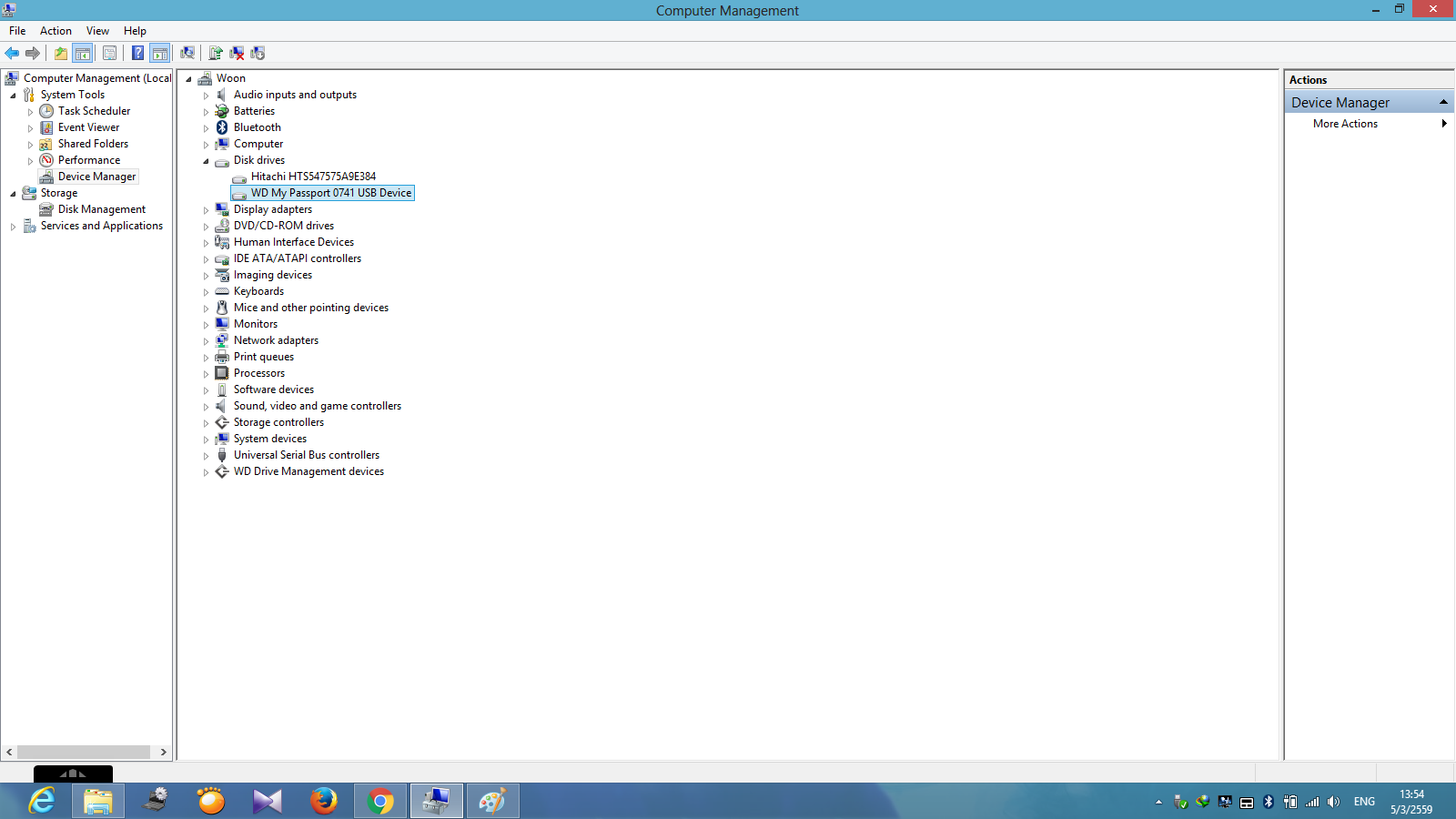Screen dimensions: 1456x819
Task: Select Human Interface Devices category
Action: click(x=293, y=242)
